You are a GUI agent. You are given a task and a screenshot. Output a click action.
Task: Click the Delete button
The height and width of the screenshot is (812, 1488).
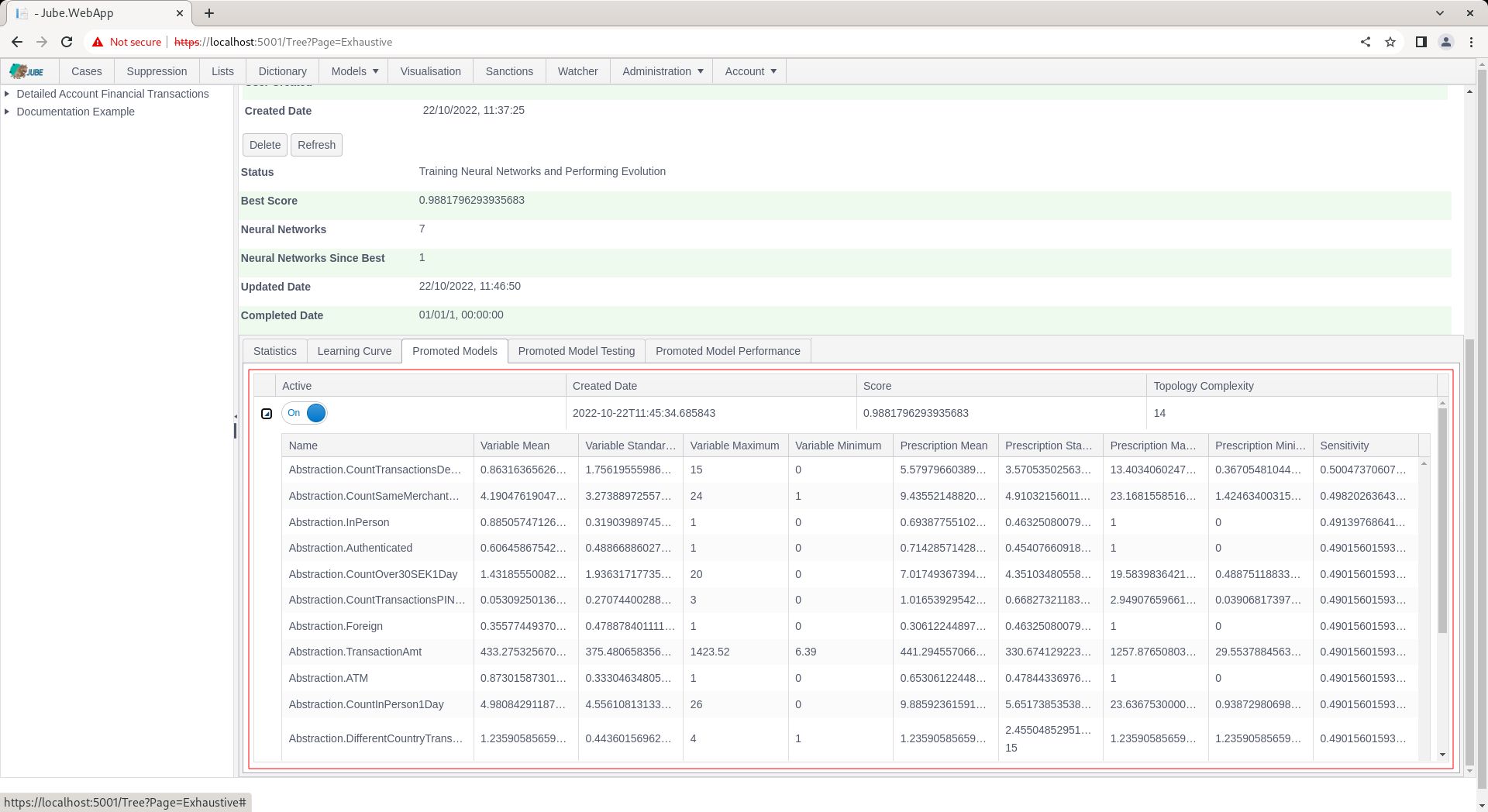pyautogui.click(x=265, y=145)
